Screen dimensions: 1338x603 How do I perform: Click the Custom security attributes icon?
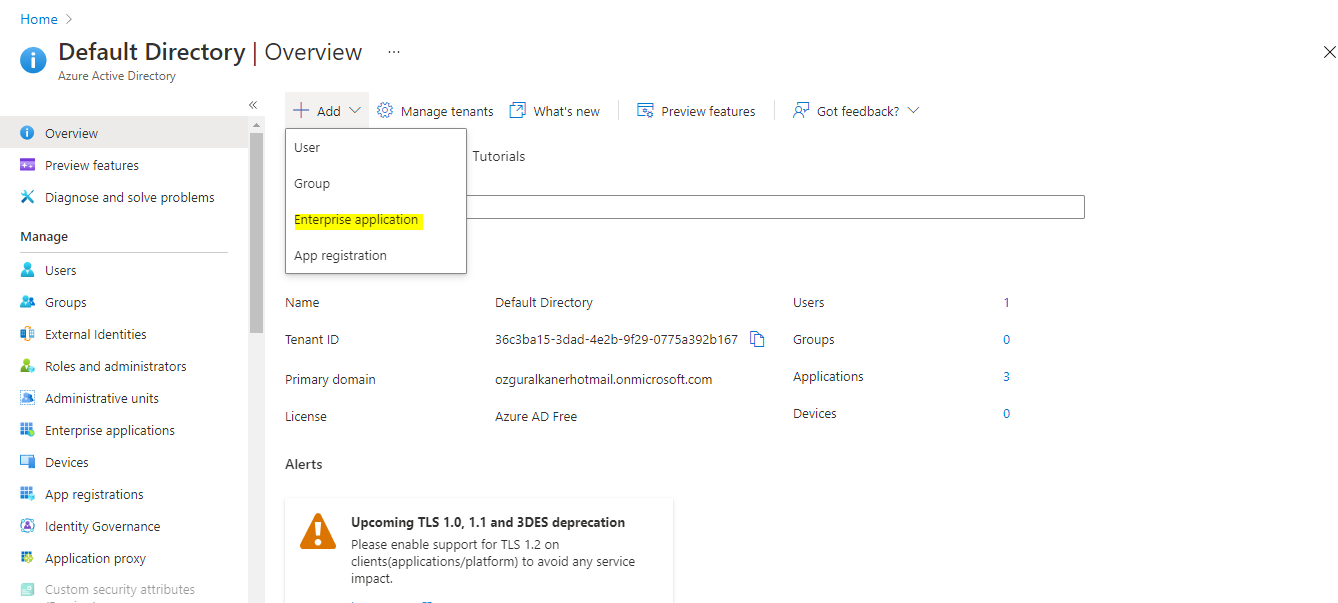tap(27, 590)
